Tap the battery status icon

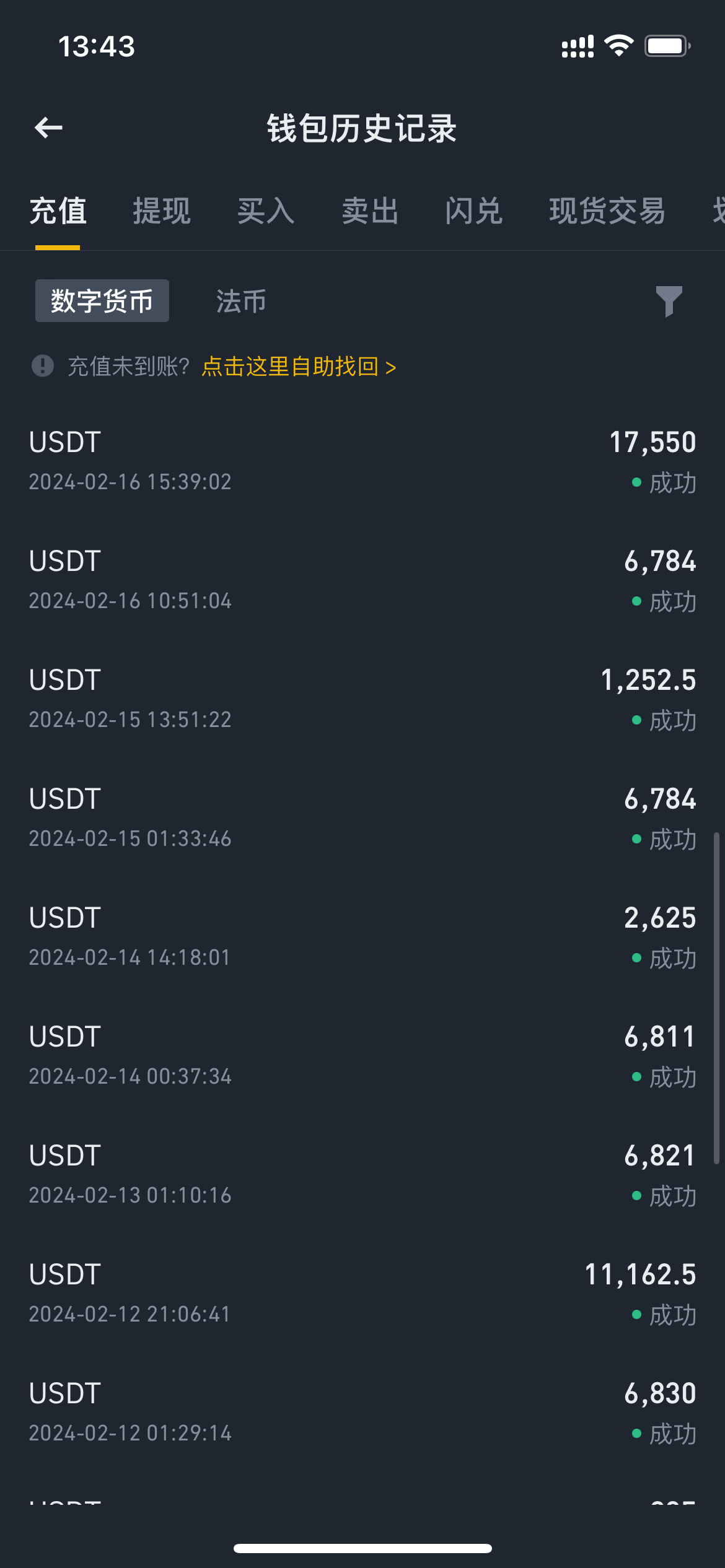pos(667,46)
